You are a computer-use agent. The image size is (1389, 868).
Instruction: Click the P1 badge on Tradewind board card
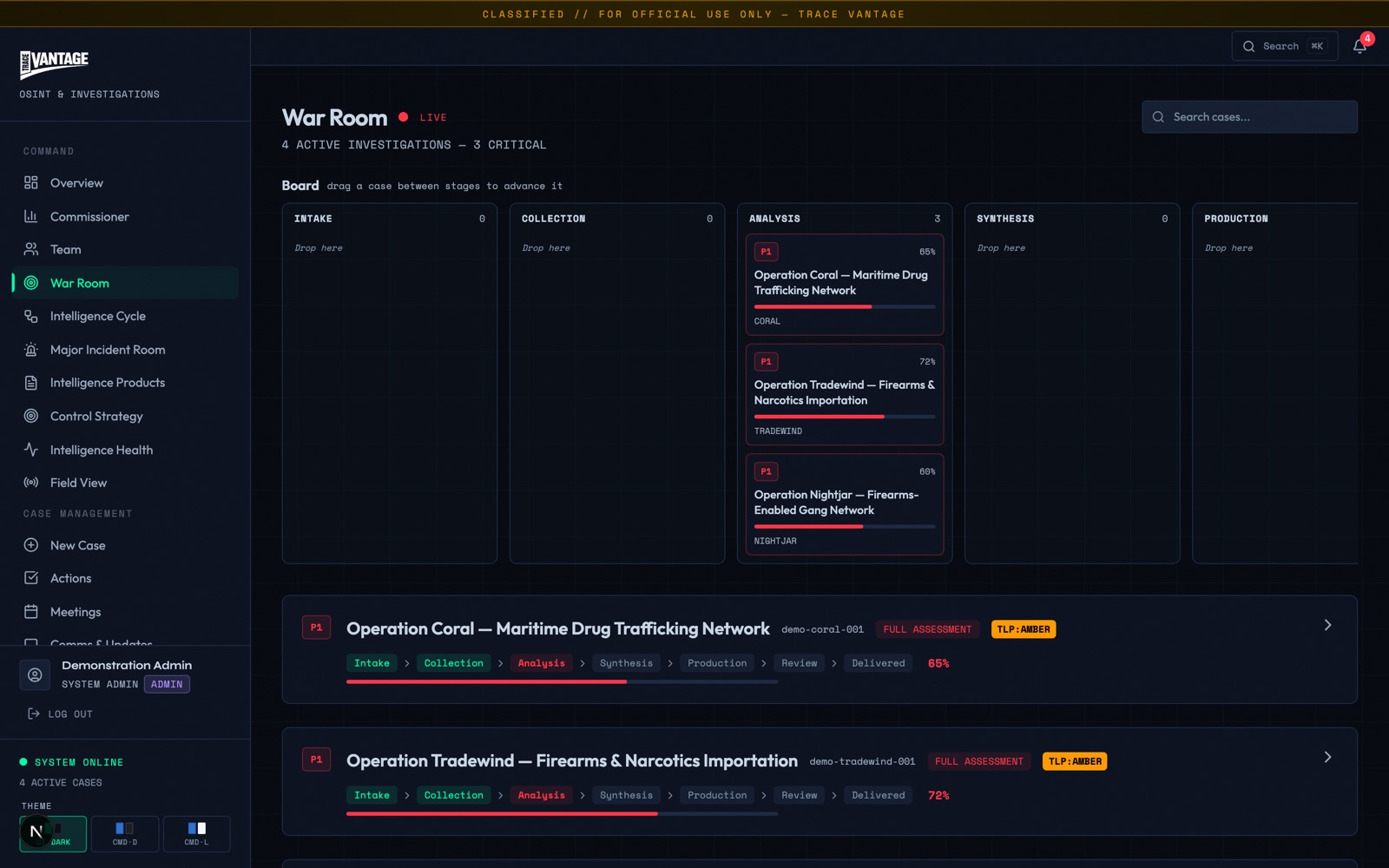(766, 362)
